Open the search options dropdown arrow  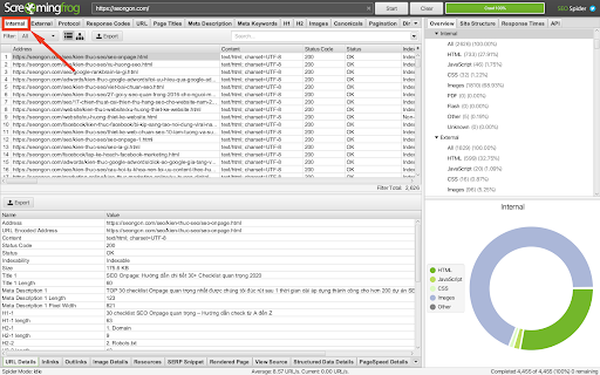point(414,36)
